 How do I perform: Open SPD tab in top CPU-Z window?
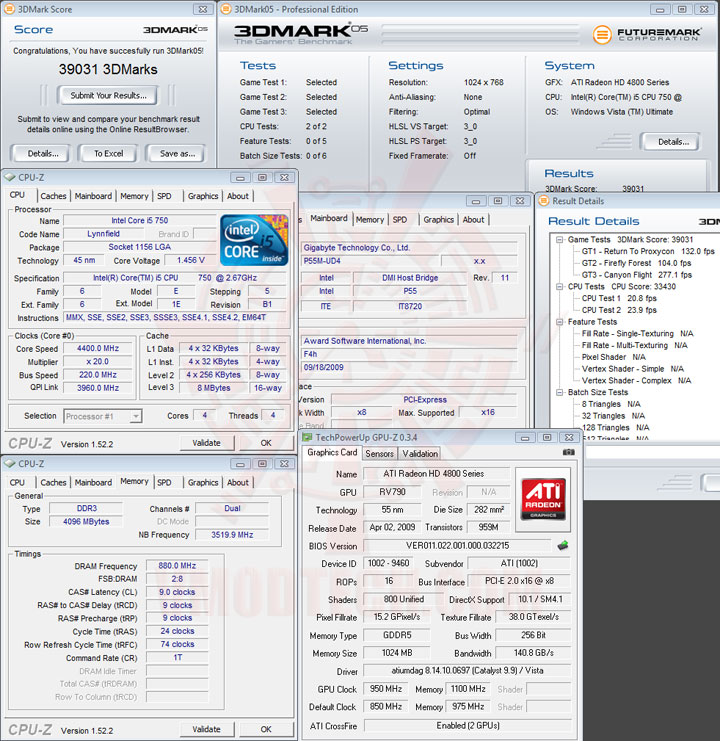coord(164,196)
